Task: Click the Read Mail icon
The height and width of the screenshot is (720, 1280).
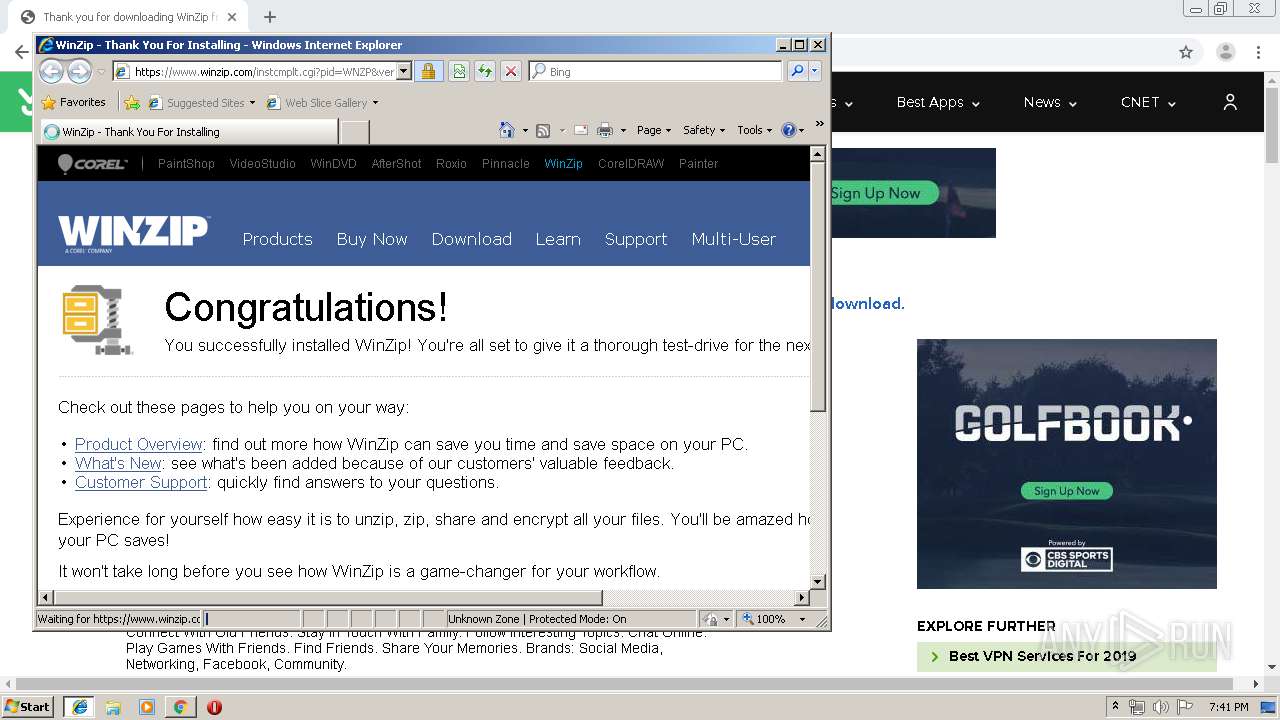Action: (x=580, y=130)
